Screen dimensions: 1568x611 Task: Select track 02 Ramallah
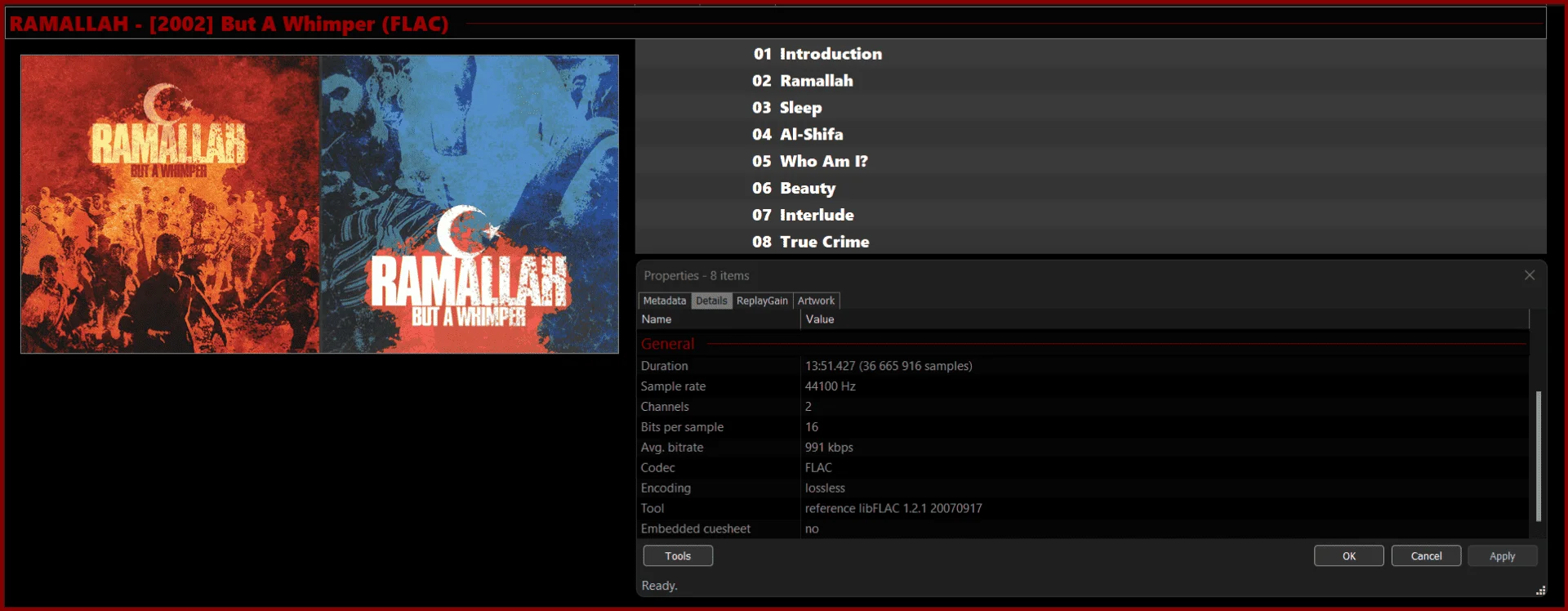pyautogui.click(x=1091, y=81)
